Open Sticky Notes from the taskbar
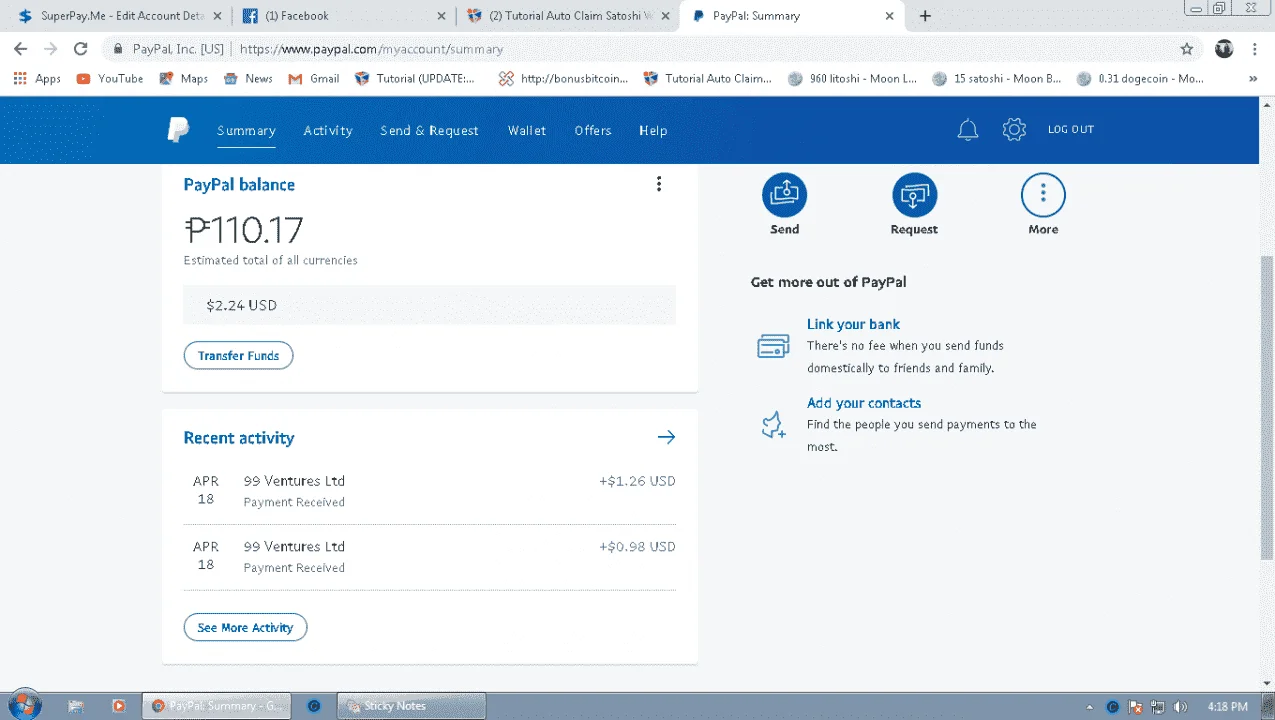This screenshot has width=1275, height=720. pos(412,706)
